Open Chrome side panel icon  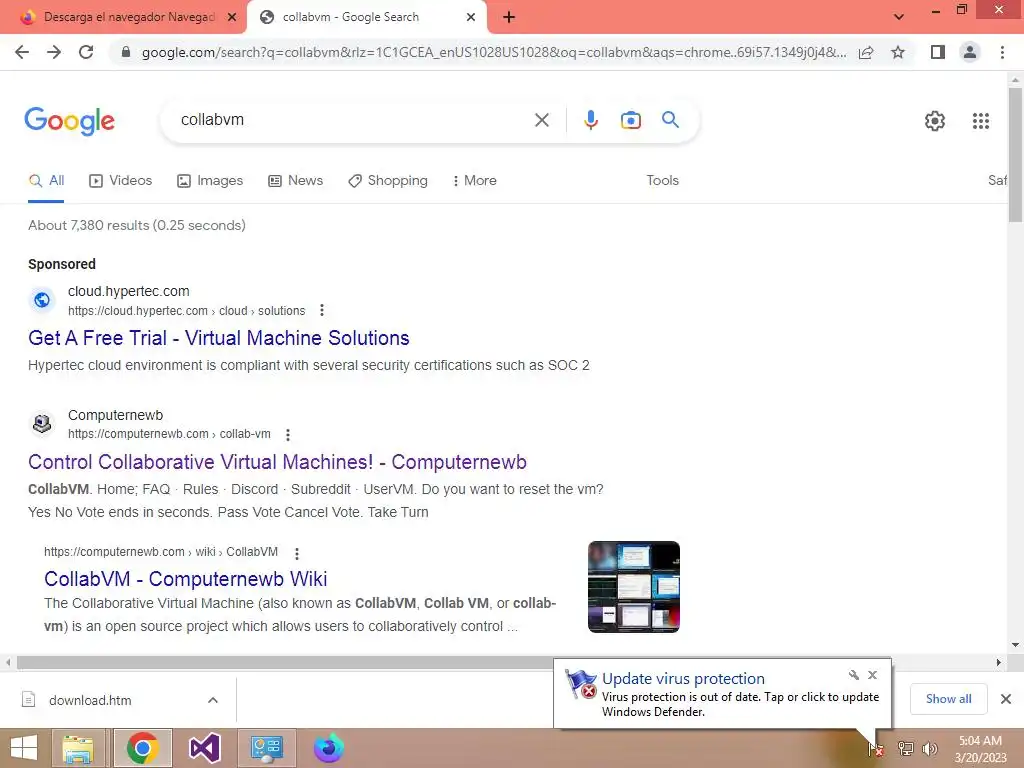pos(938,52)
